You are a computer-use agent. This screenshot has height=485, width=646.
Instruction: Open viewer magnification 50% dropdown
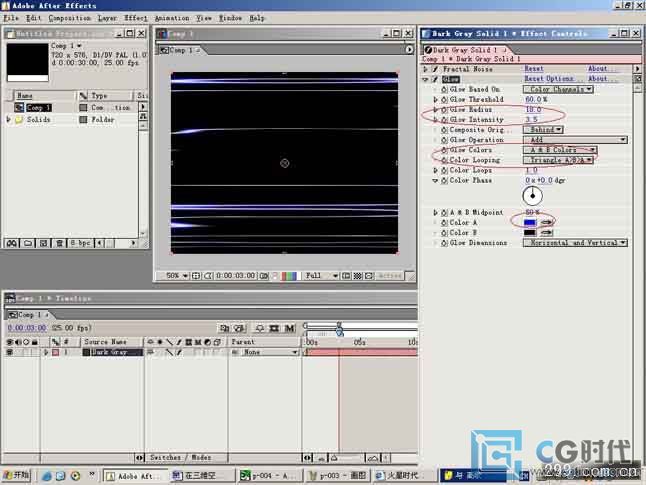click(x=176, y=276)
